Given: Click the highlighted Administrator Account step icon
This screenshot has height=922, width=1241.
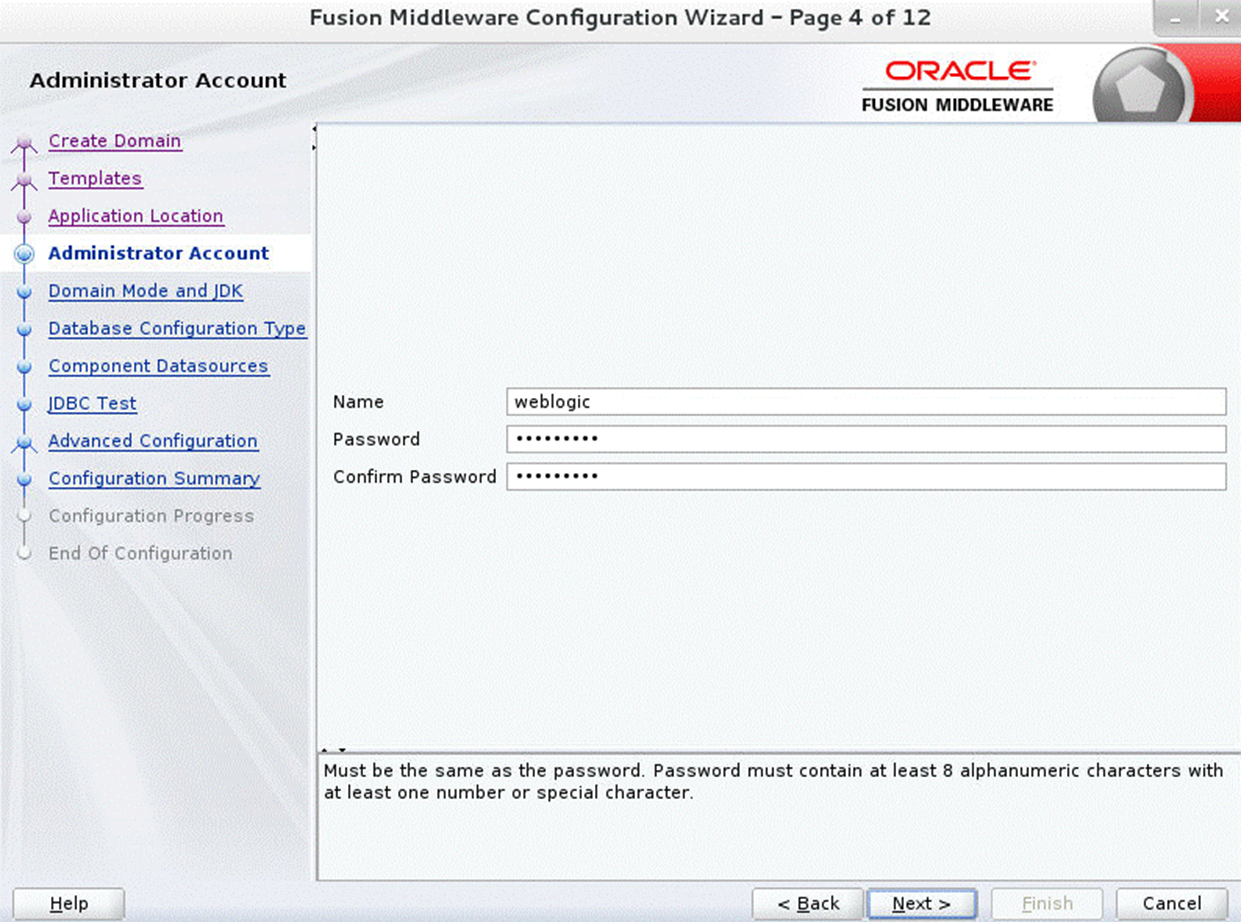Looking at the screenshot, I should point(25,254).
